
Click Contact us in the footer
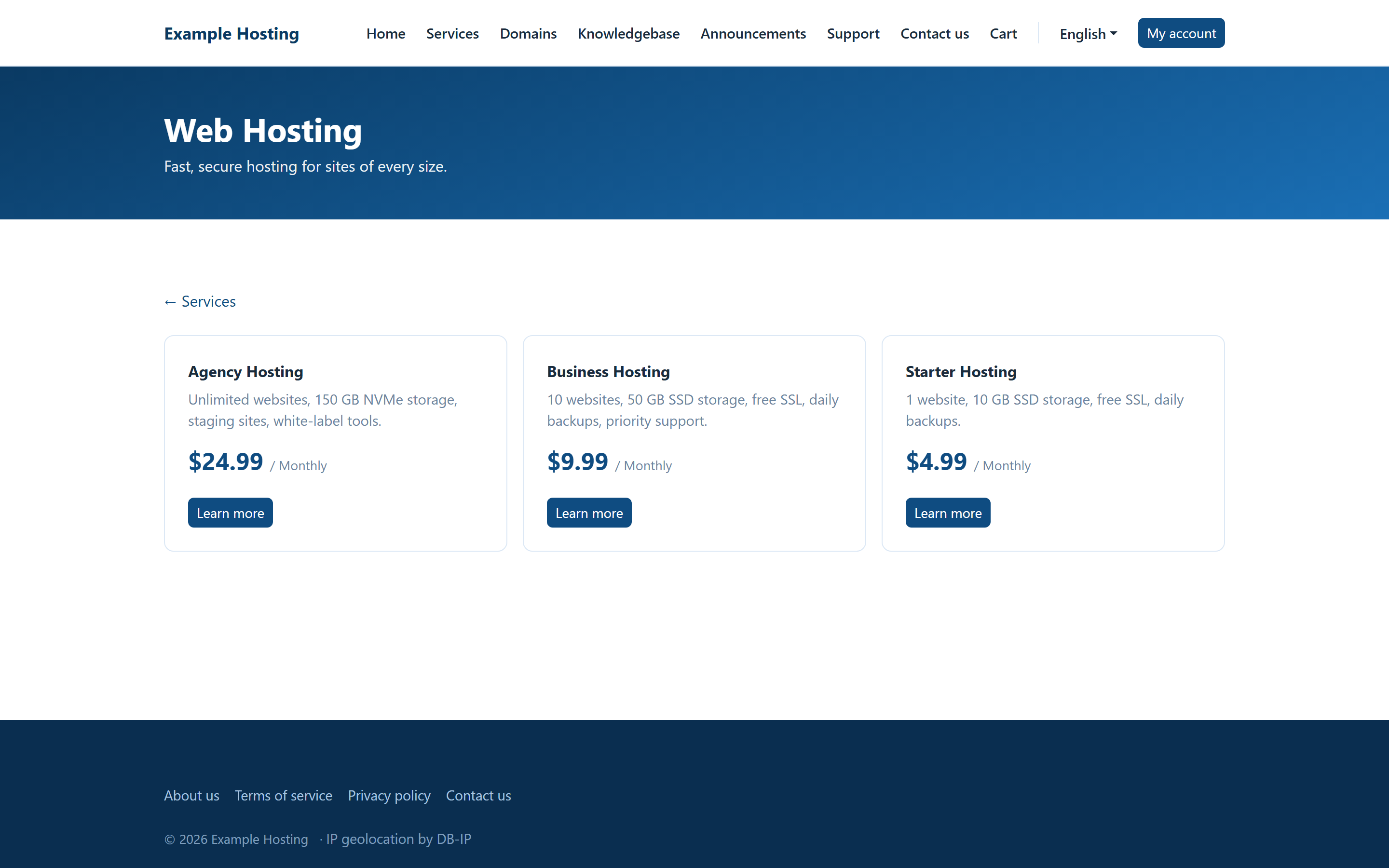tap(478, 796)
